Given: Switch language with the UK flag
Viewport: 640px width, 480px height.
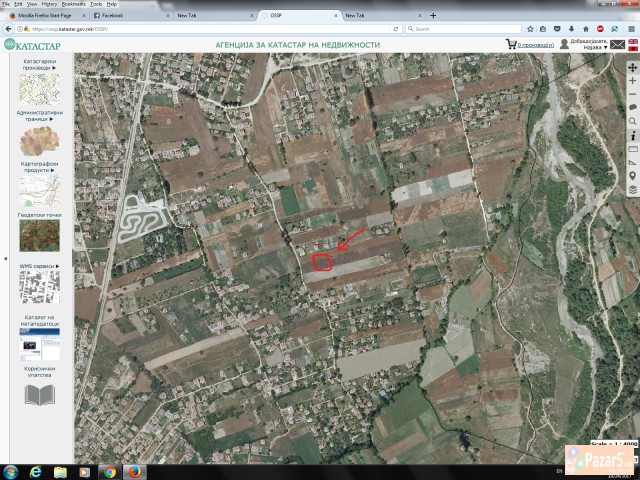Looking at the screenshot, I should (x=633, y=42).
